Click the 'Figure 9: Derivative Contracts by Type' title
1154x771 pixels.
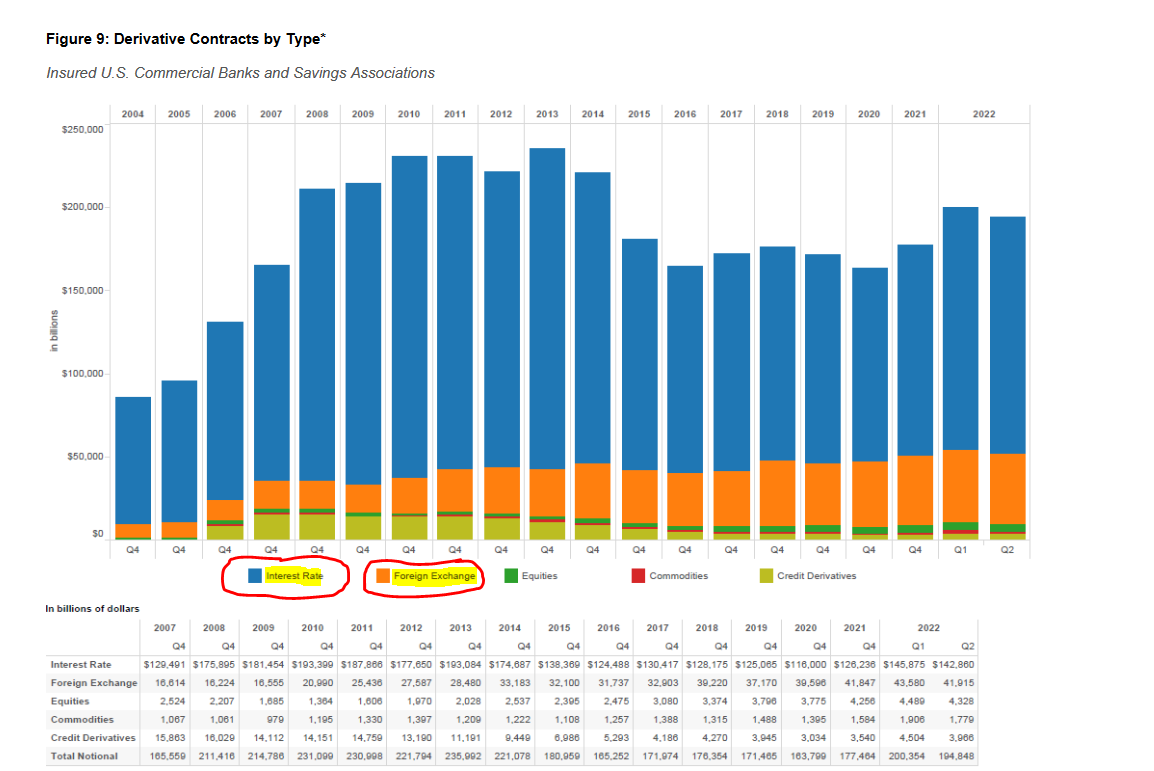(185, 39)
